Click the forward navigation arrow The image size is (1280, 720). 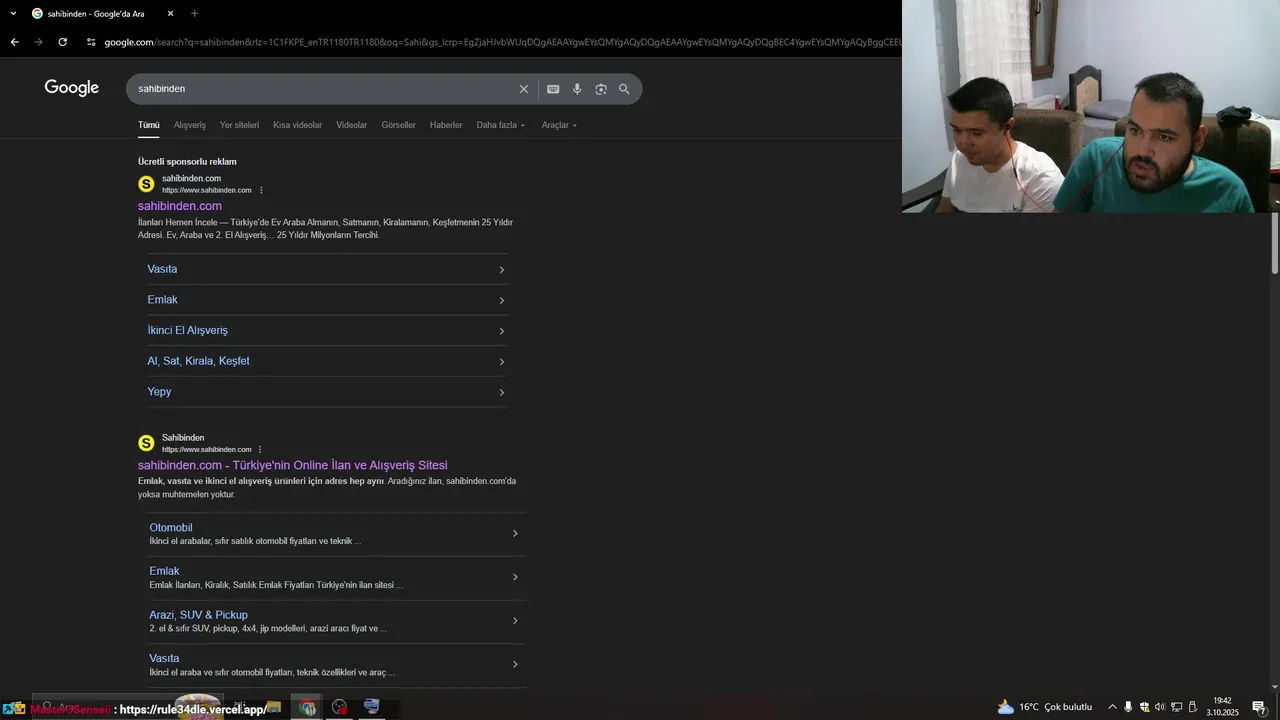[x=38, y=42]
